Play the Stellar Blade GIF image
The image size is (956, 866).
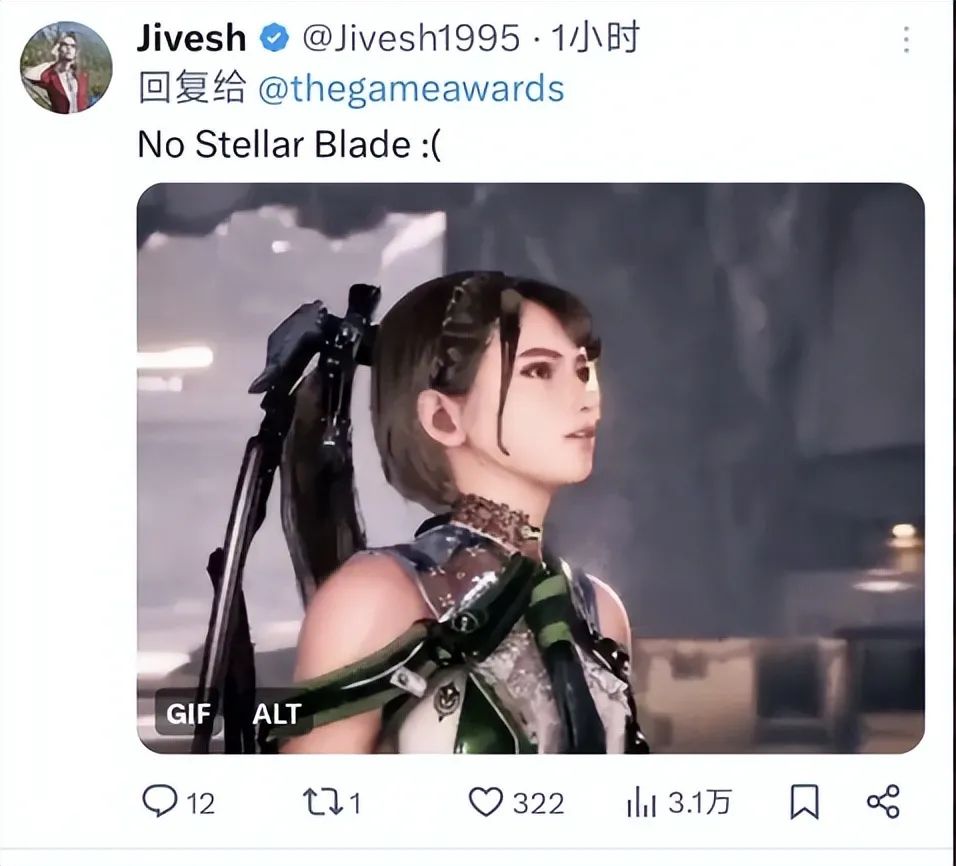530,468
